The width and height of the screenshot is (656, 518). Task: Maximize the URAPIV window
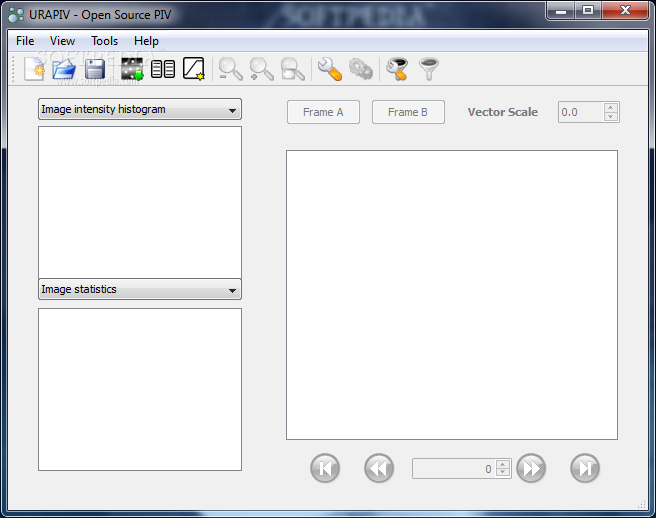[588, 11]
